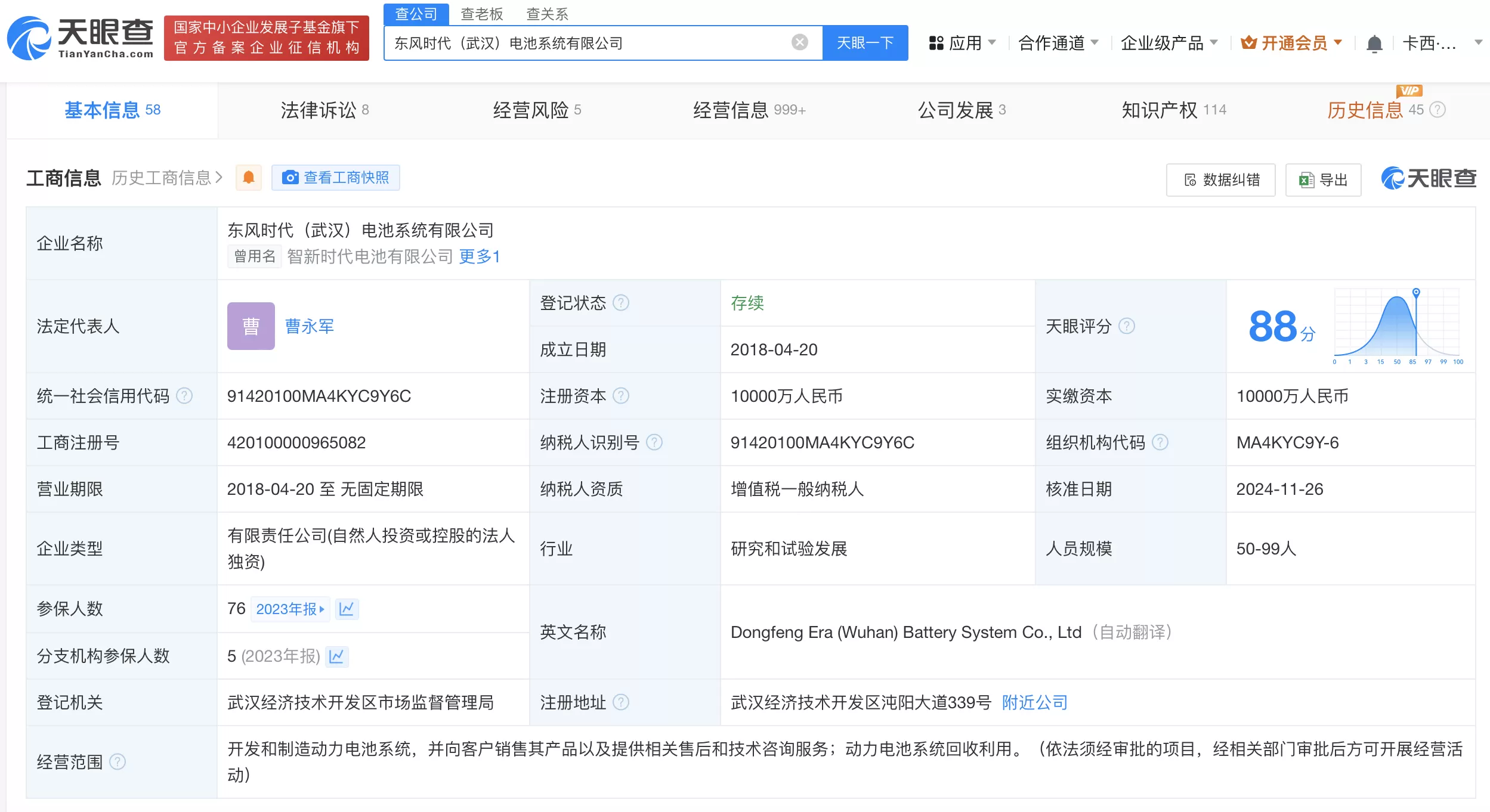Click the crown icon on 开通会员
1490x812 pixels.
tap(1248, 43)
